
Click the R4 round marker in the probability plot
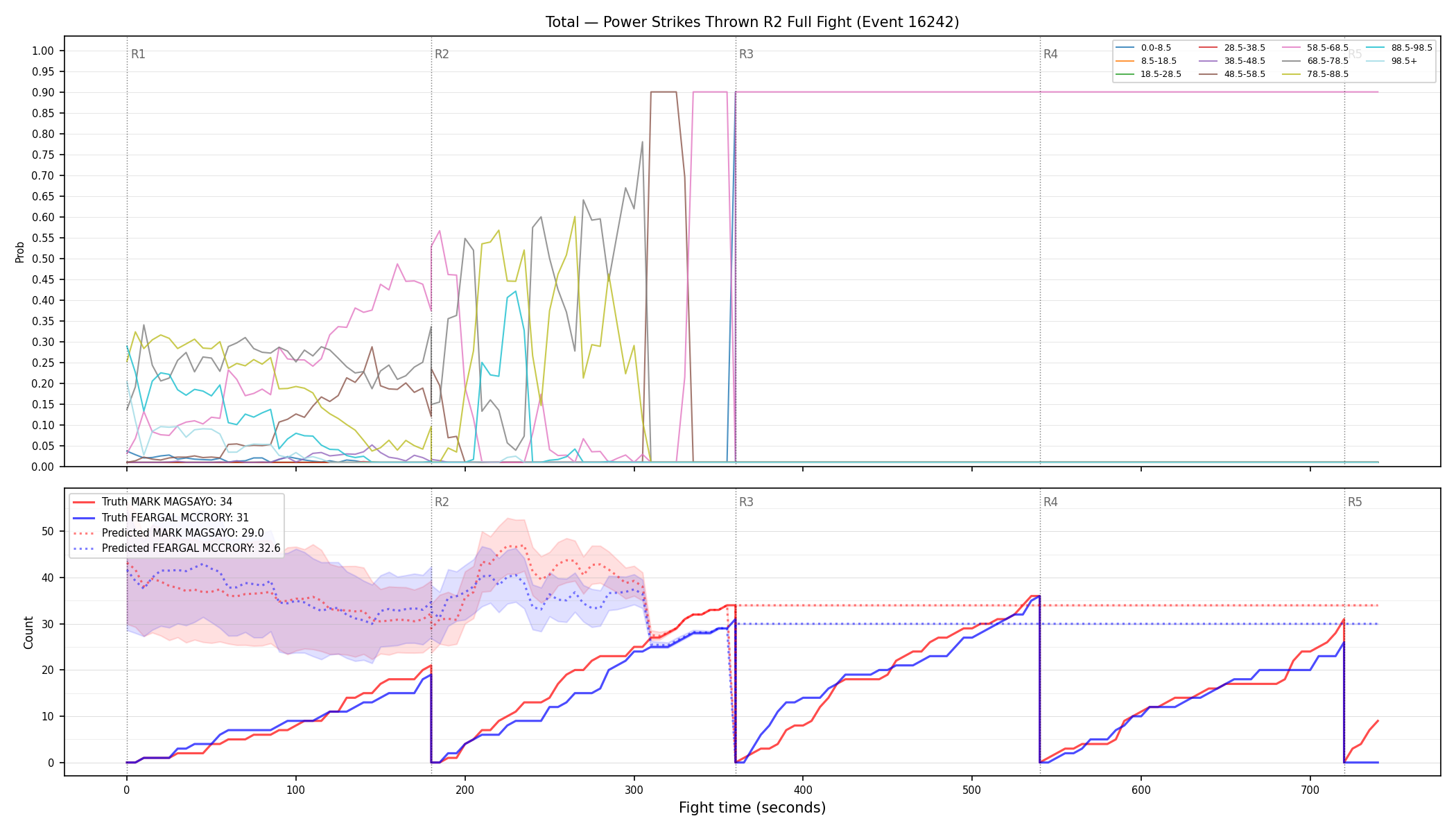[1050, 54]
